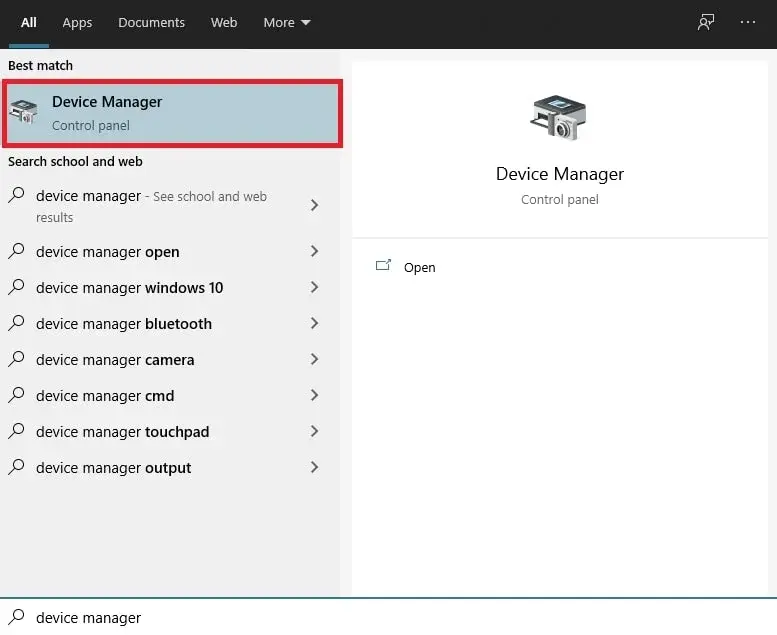Image resolution: width=777 pixels, height=635 pixels.
Task: Click search icon beside 'device manager output'
Action: (x=16, y=467)
